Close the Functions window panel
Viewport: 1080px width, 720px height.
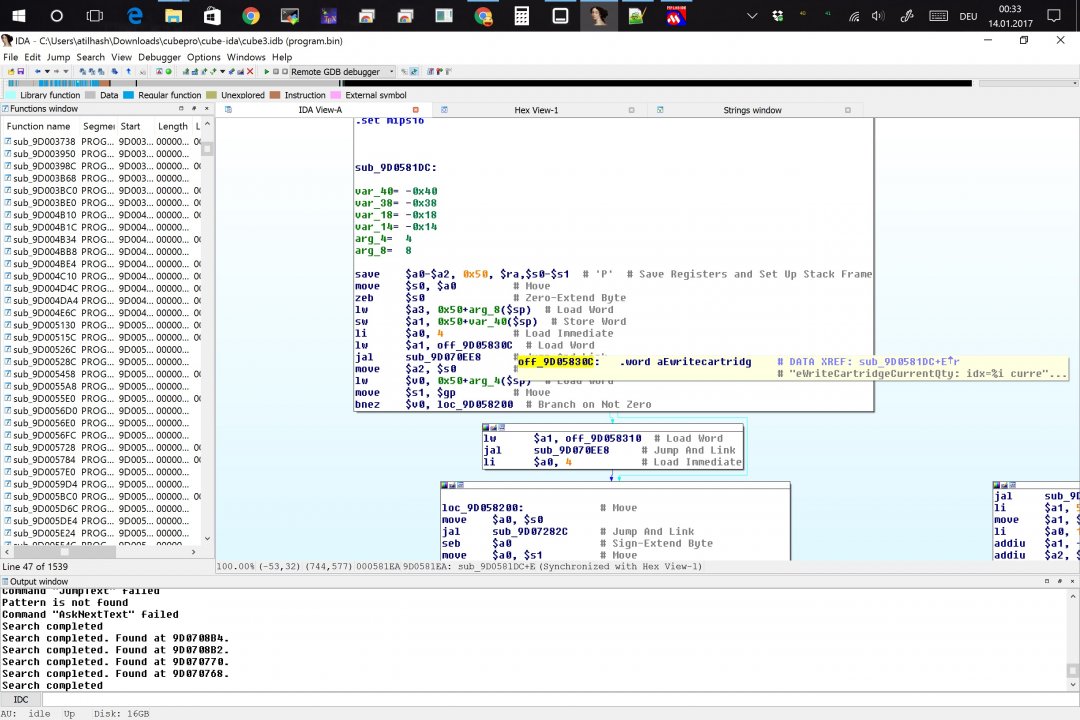point(208,108)
